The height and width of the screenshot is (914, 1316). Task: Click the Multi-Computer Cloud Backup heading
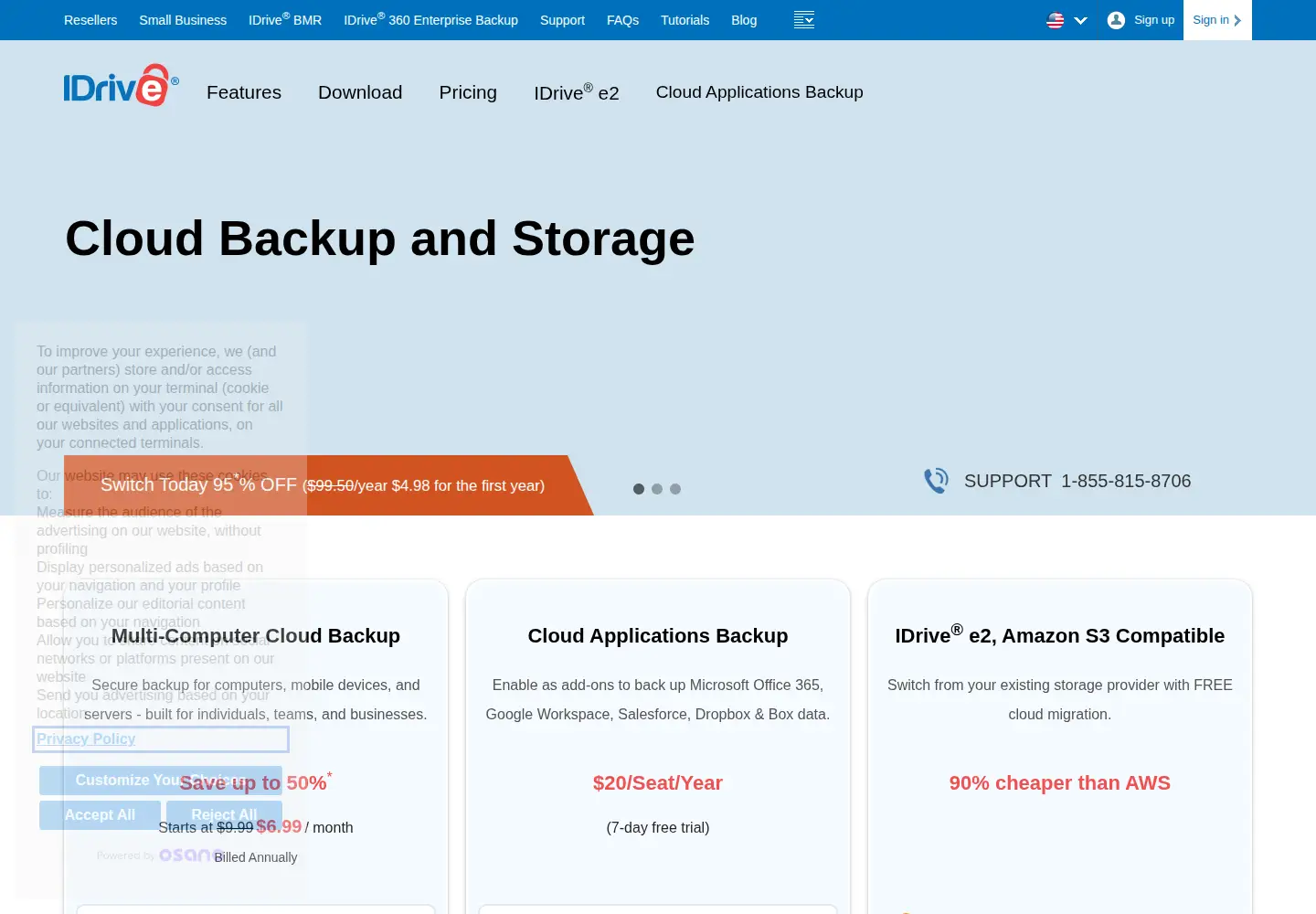(256, 636)
